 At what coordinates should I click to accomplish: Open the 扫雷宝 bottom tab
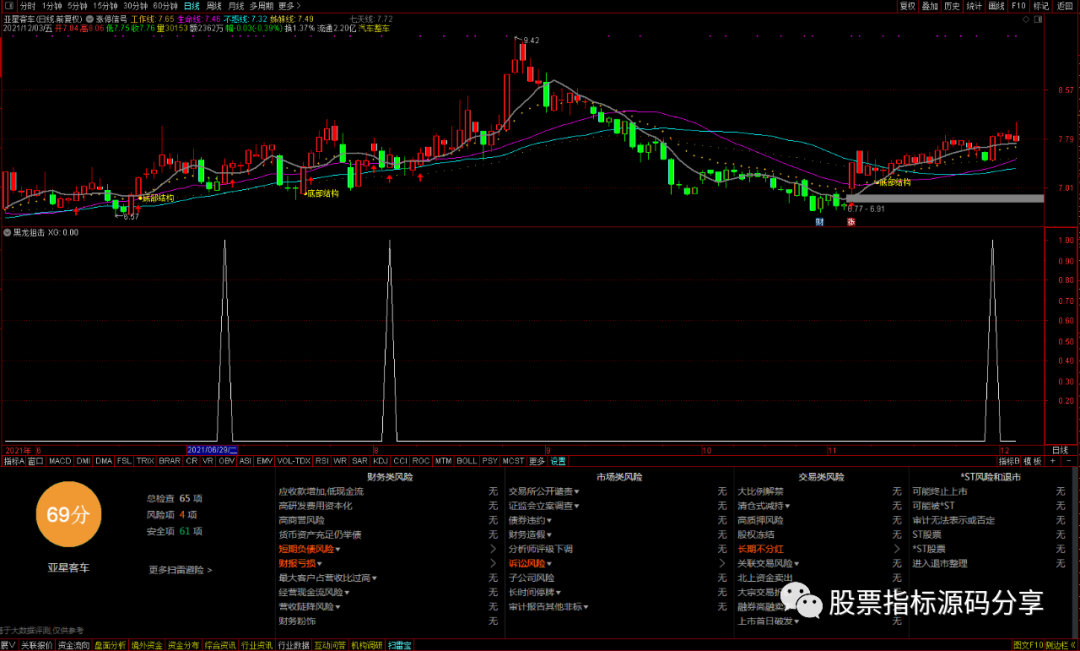pos(399,645)
